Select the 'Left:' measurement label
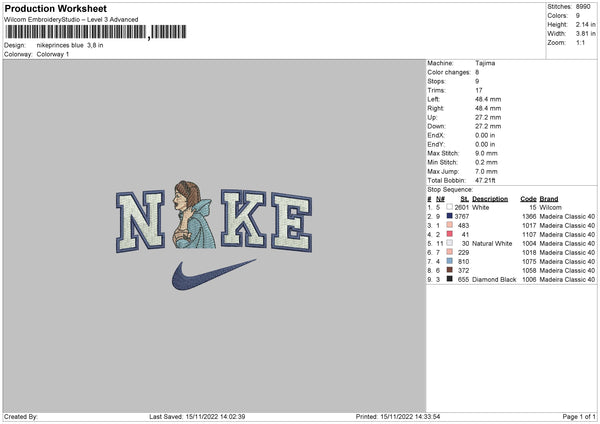The width and height of the screenshot is (600, 424). coord(434,99)
